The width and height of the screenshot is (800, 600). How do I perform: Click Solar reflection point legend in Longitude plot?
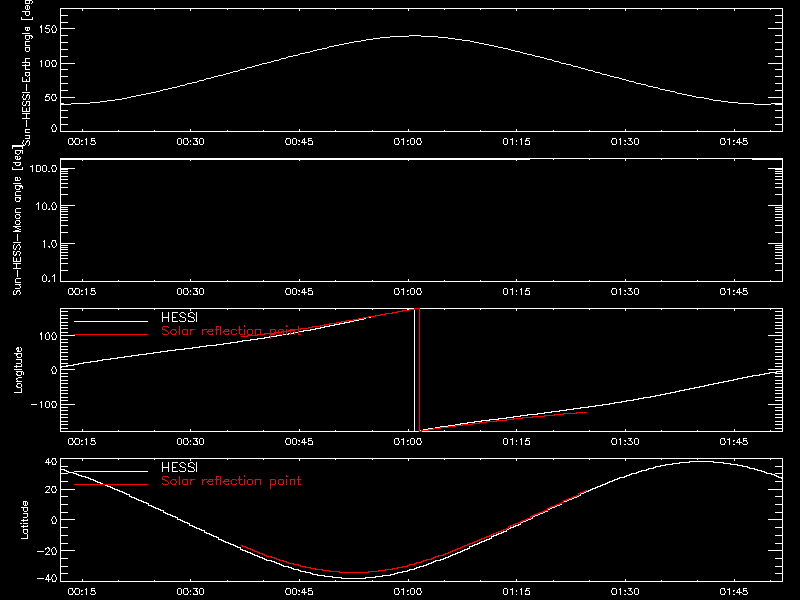pyautogui.click(x=231, y=331)
